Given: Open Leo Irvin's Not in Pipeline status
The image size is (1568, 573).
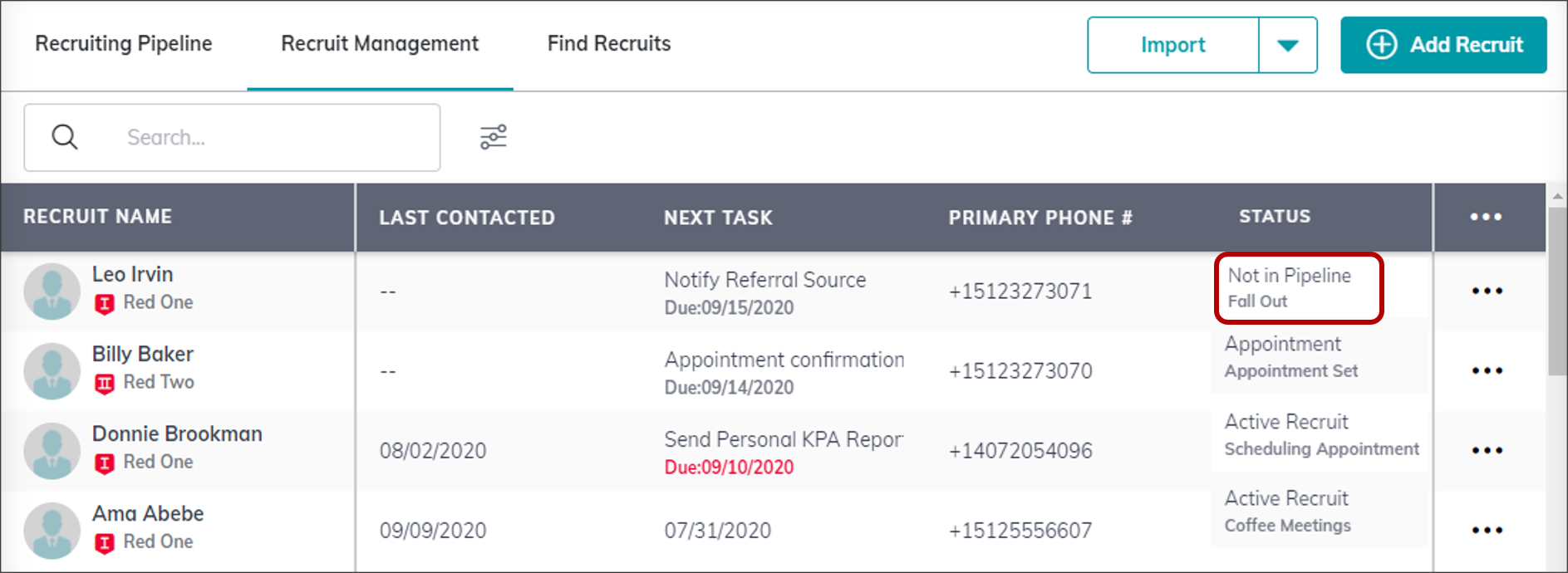Looking at the screenshot, I should click(1299, 288).
